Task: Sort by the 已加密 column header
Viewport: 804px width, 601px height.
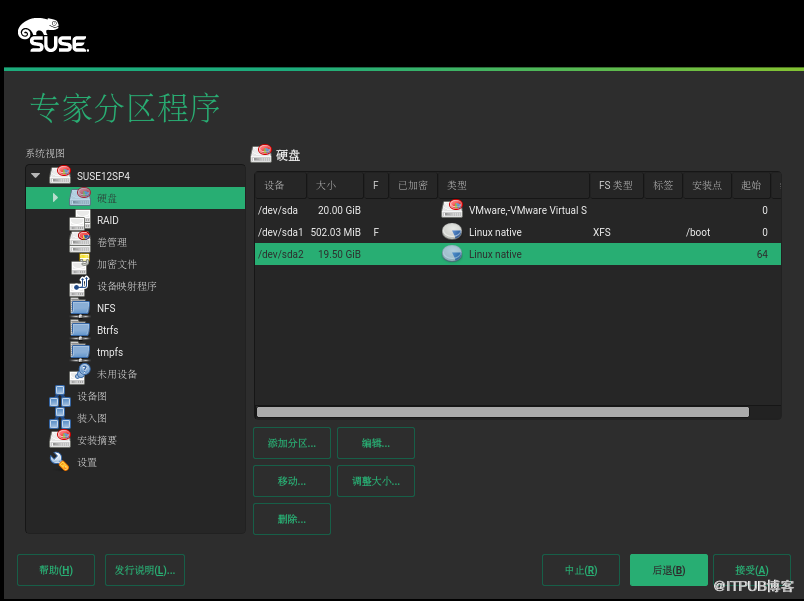Action: click(x=413, y=185)
